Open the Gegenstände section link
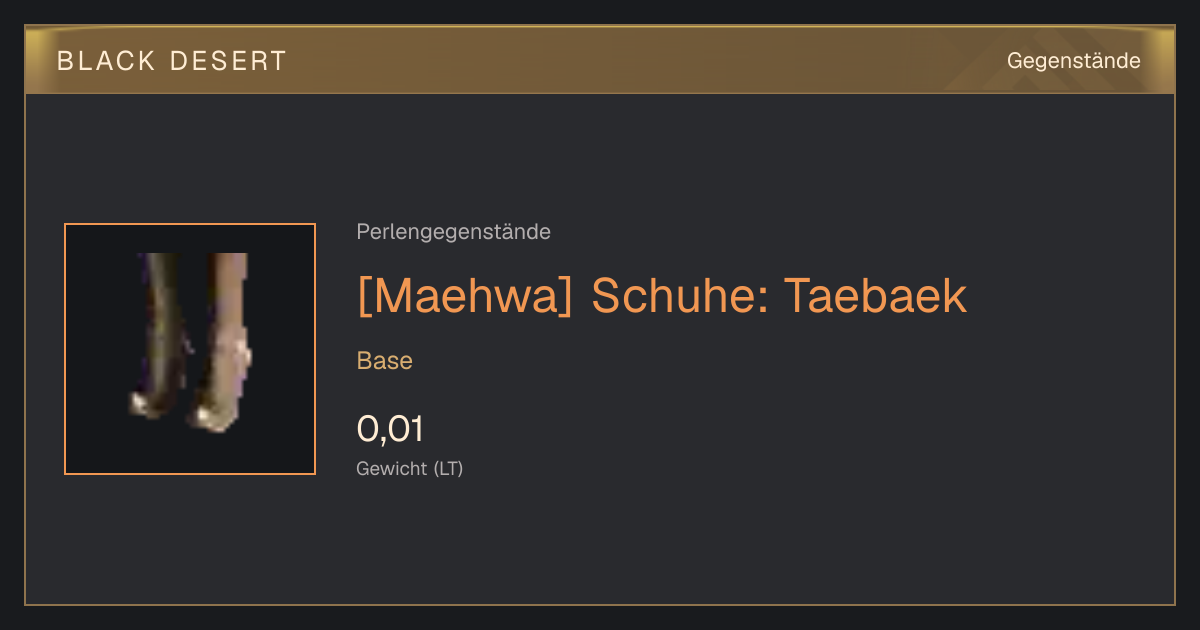The image size is (1200, 630). 1073,61
